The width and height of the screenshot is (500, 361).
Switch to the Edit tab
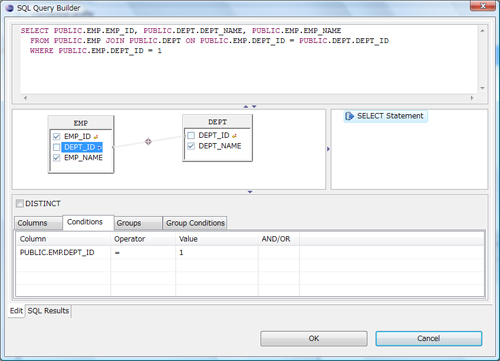click(16, 311)
